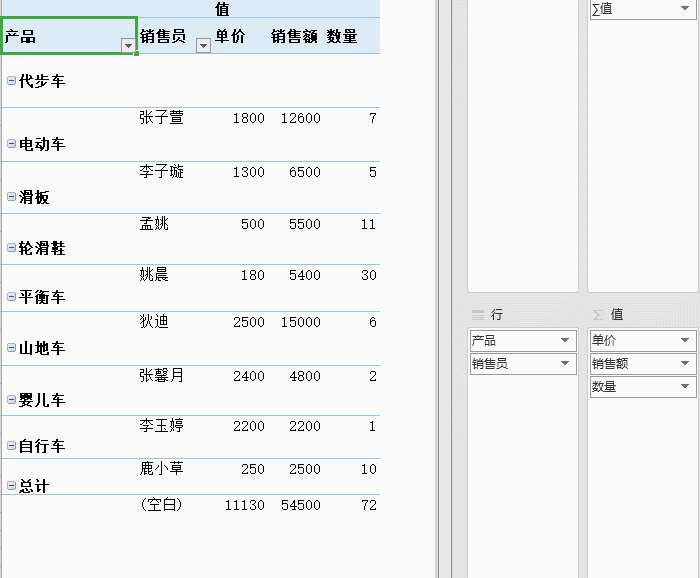Select the 72 total quantity cell
The width and height of the screenshot is (700, 578).
(369, 505)
